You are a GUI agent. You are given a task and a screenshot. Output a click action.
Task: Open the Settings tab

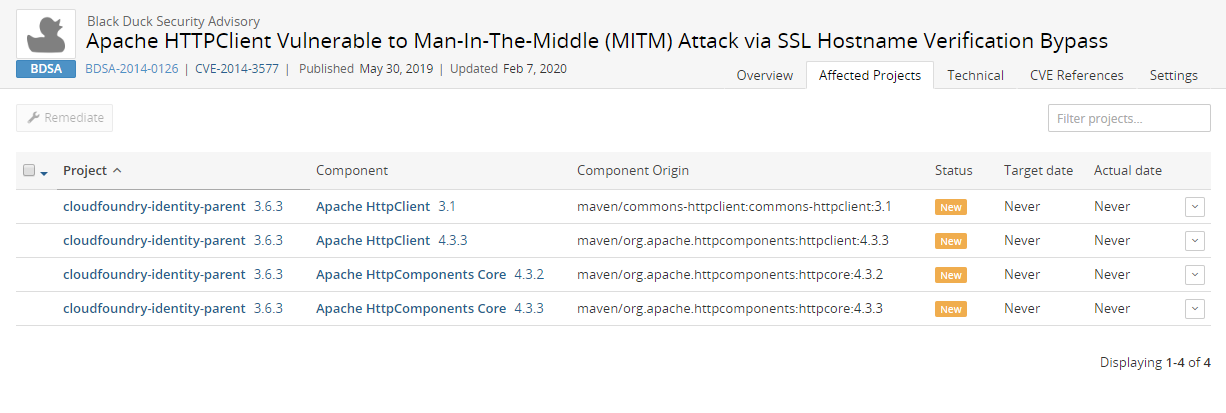[1173, 75]
